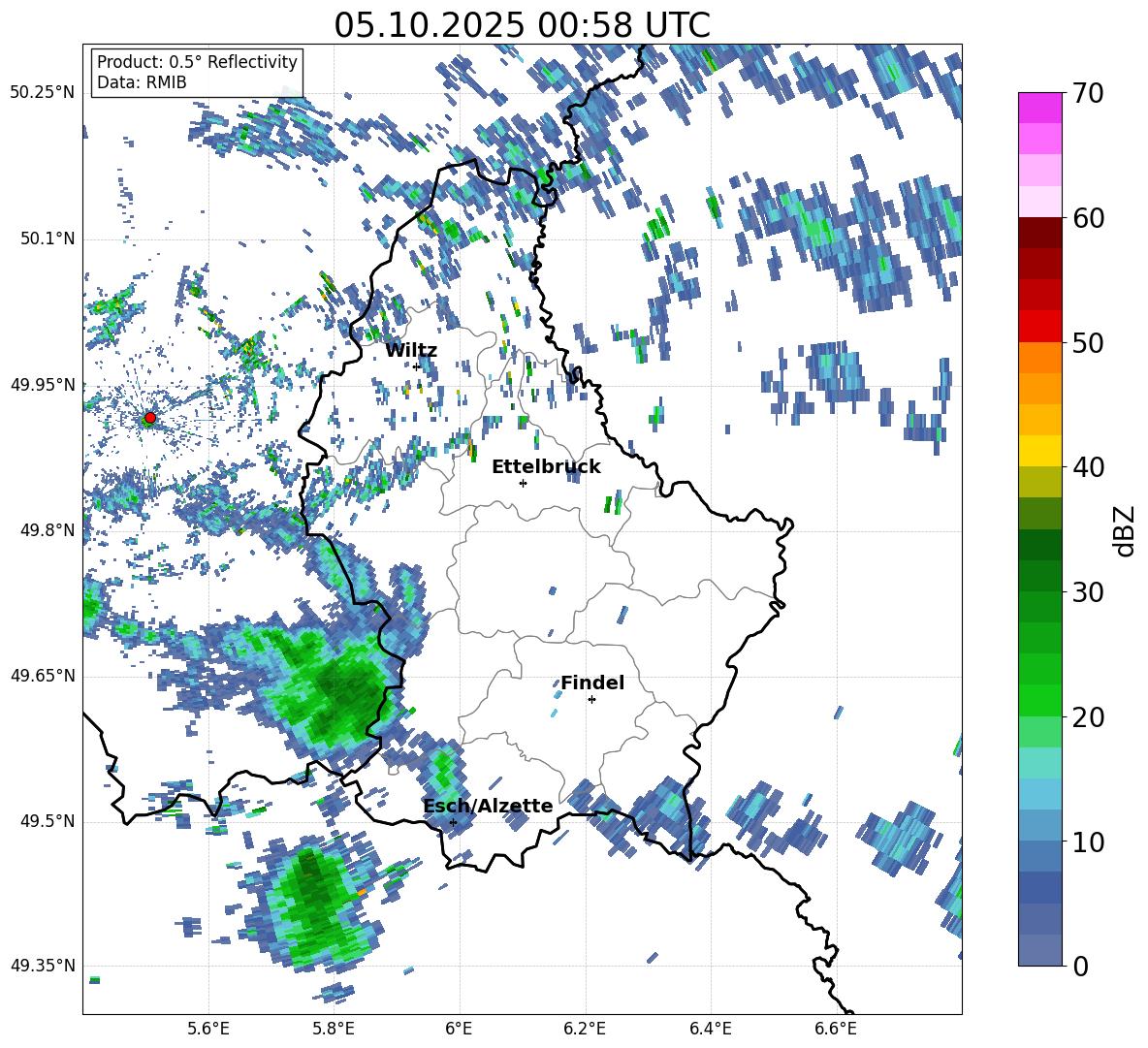Click the 6.6°E longitude label
This screenshot has width=1148, height=1048.
pyautogui.click(x=836, y=1030)
